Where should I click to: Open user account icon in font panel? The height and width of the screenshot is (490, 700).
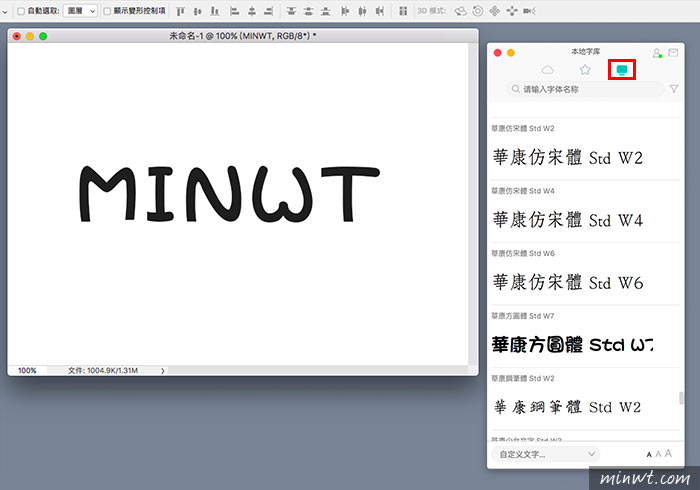coord(657,53)
